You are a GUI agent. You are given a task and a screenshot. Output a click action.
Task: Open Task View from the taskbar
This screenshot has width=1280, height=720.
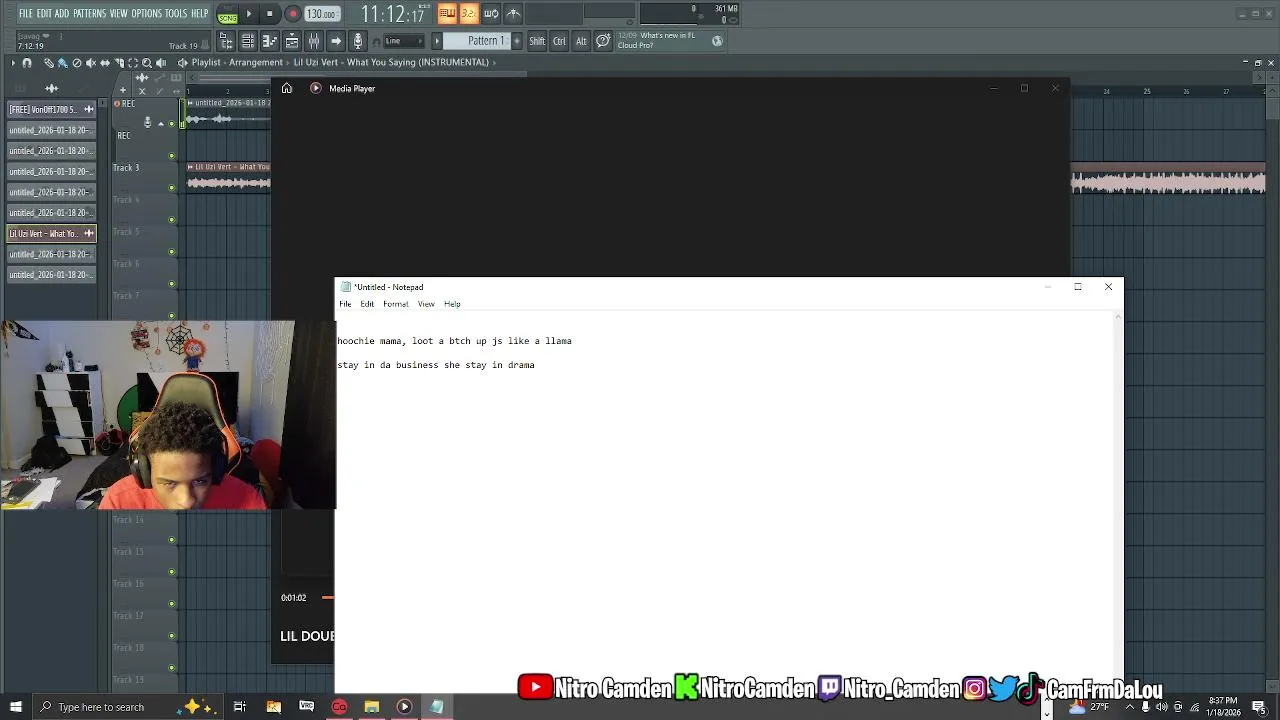[x=240, y=707]
